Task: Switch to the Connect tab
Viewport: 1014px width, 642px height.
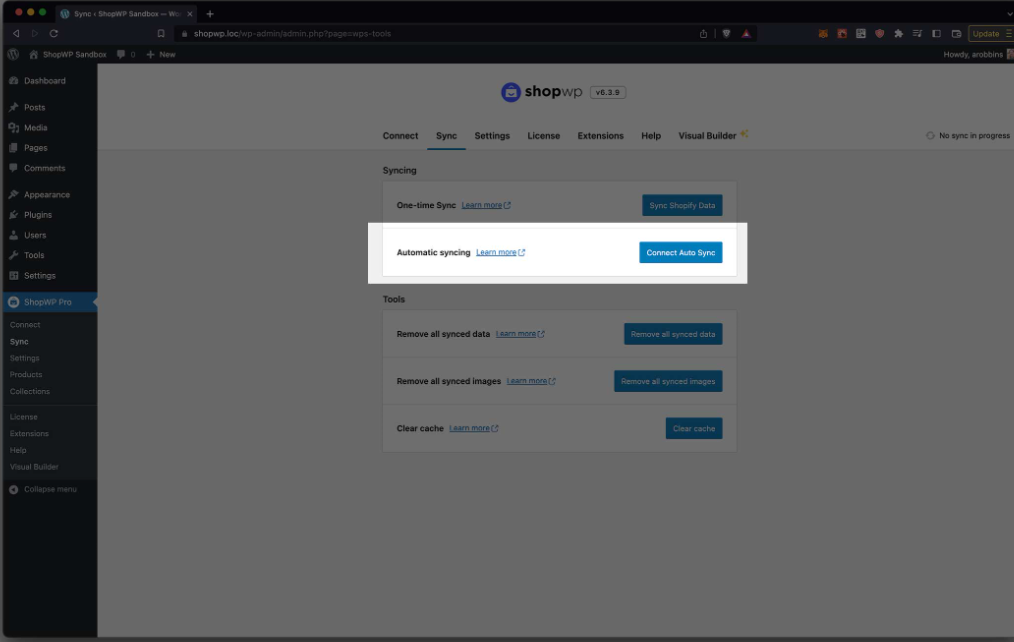Action: tap(400, 136)
